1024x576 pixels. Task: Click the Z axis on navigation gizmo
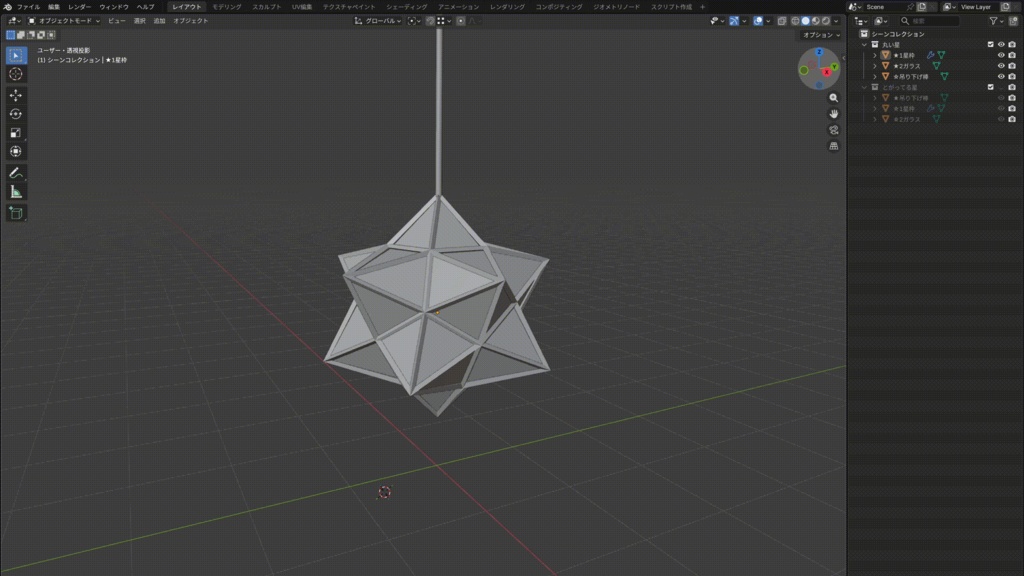tap(819, 52)
